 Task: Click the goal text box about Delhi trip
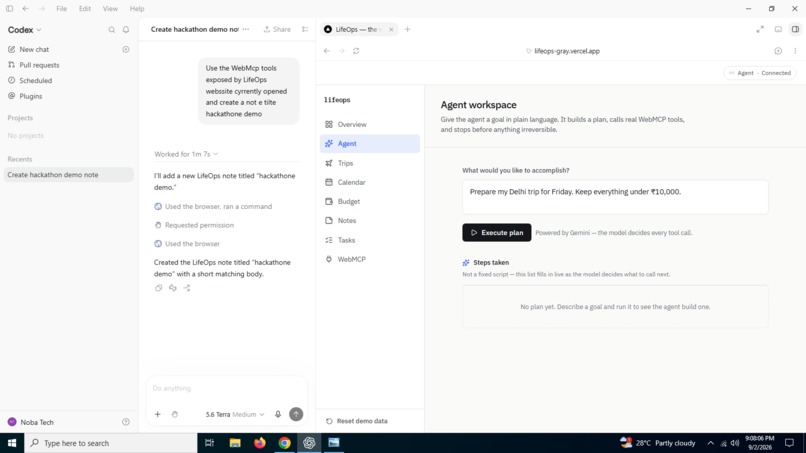615,197
